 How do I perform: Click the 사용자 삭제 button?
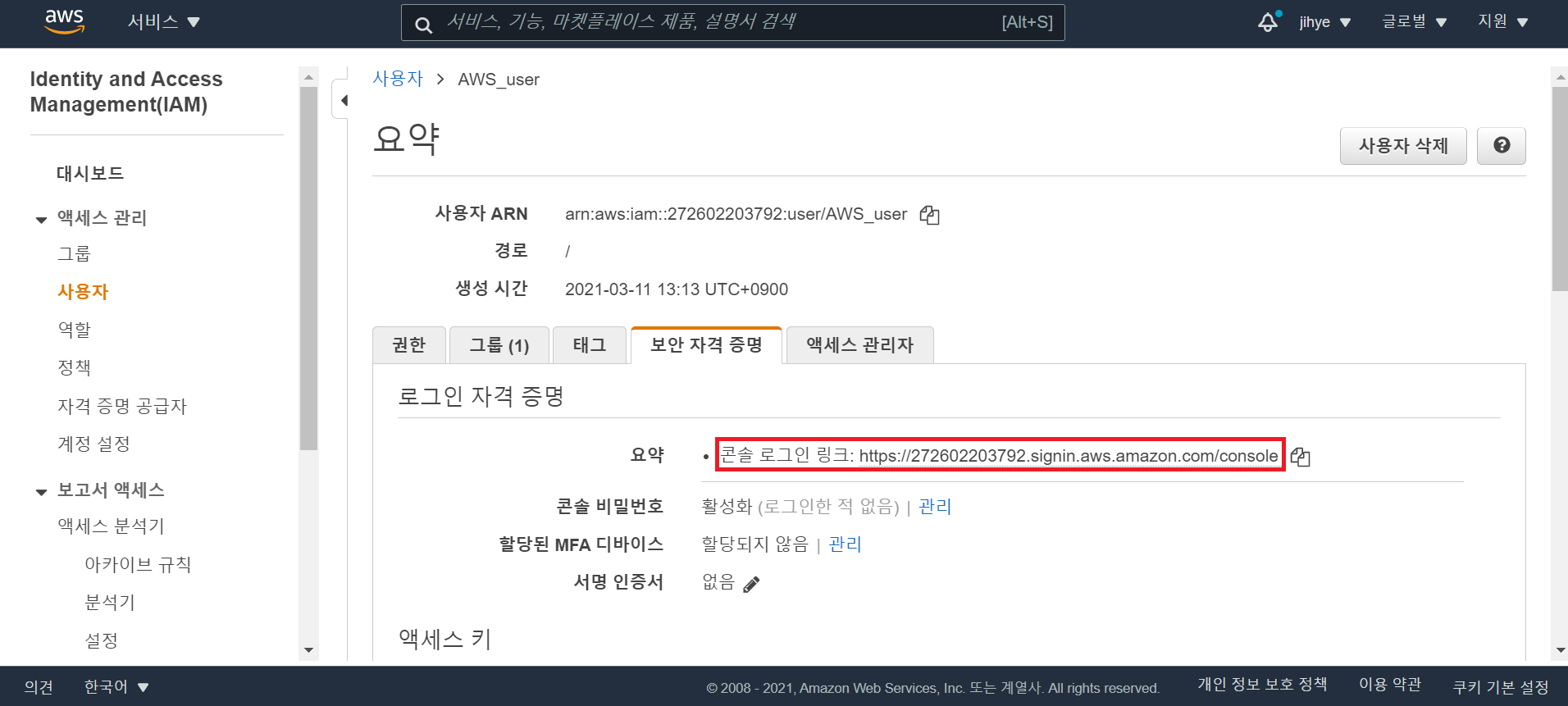(1403, 146)
